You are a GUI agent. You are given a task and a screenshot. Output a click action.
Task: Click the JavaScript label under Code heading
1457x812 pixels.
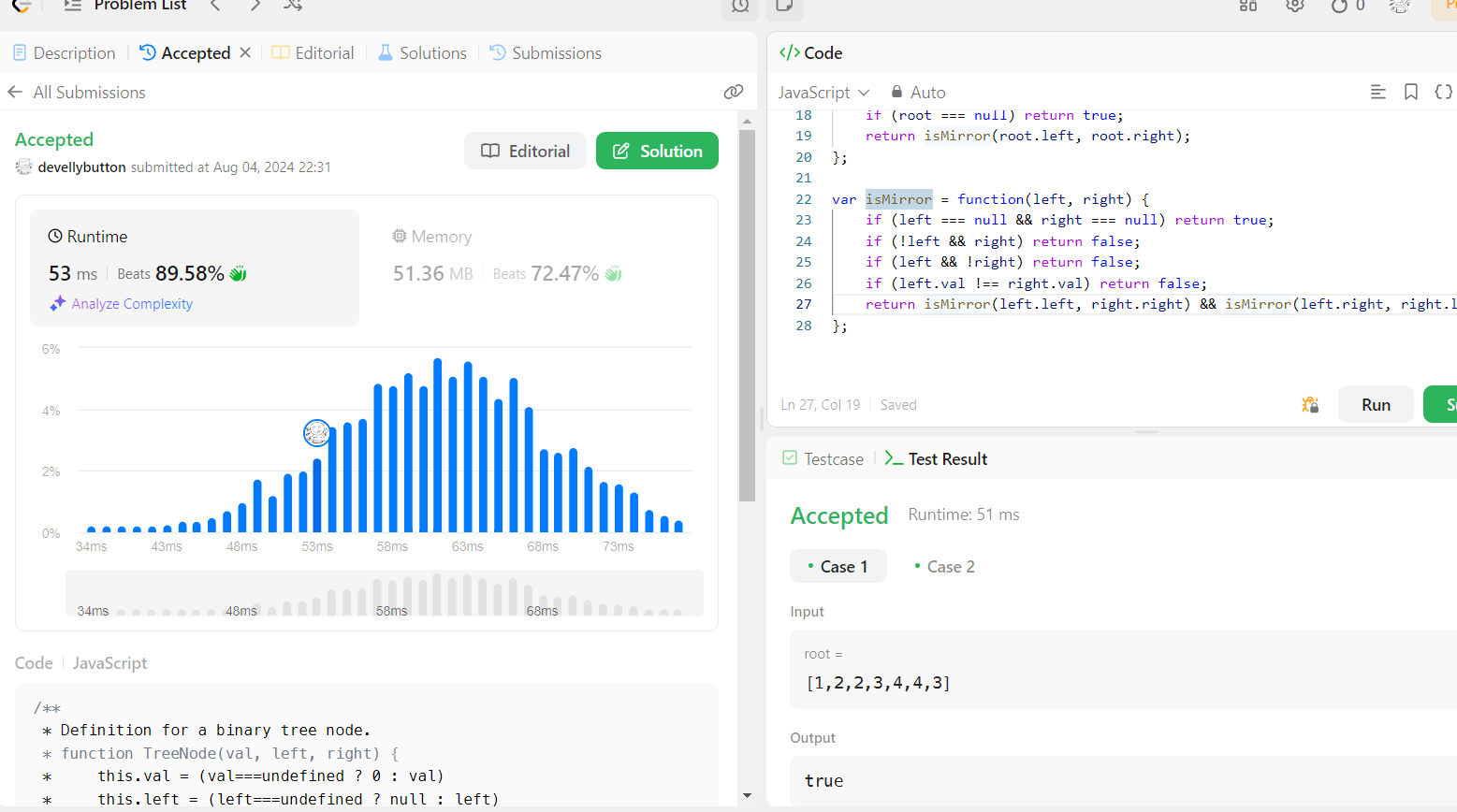click(x=110, y=663)
